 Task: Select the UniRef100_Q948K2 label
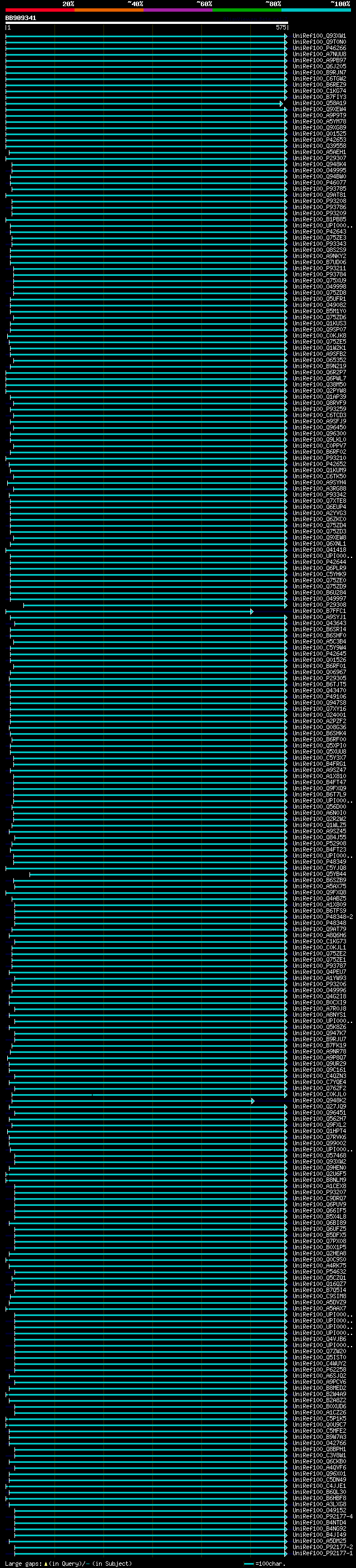click(319, 1101)
